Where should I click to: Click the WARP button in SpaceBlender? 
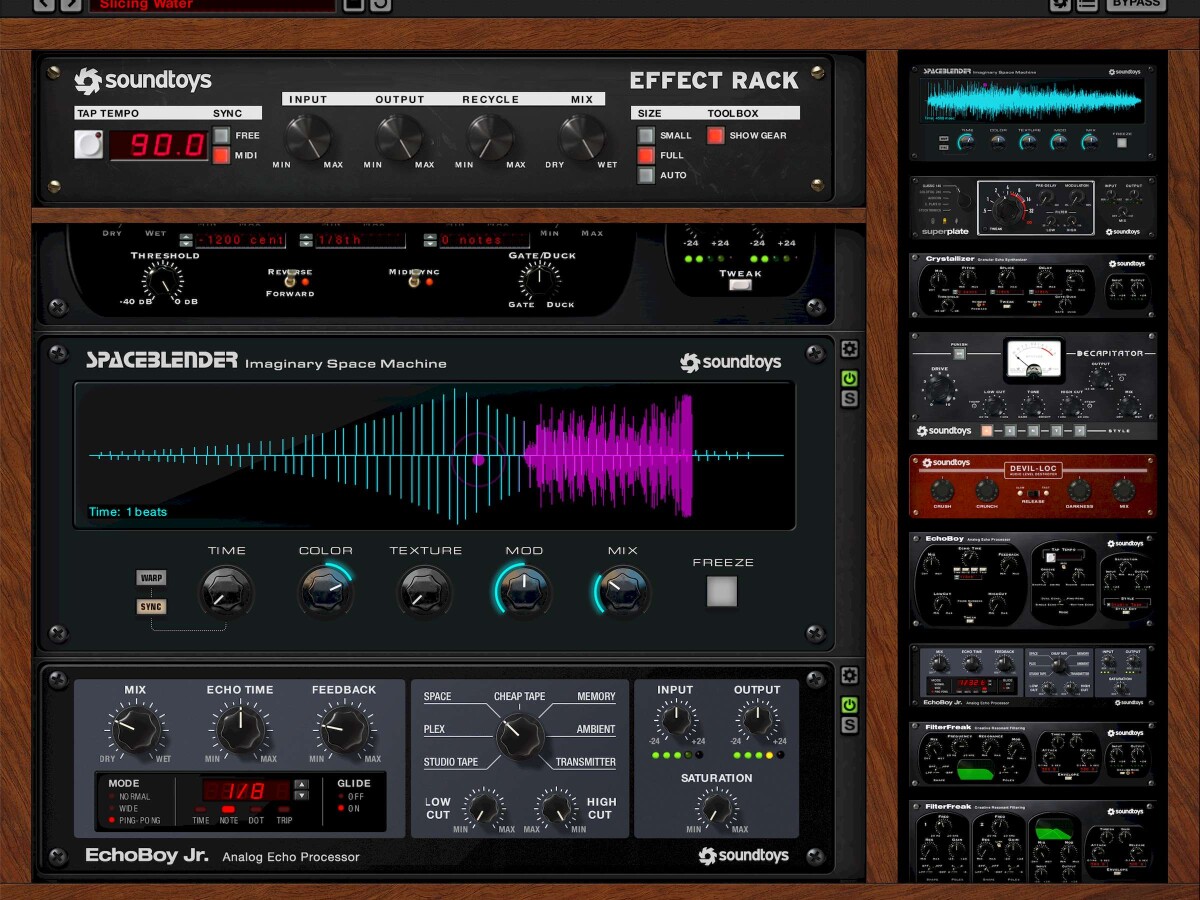[x=152, y=578]
